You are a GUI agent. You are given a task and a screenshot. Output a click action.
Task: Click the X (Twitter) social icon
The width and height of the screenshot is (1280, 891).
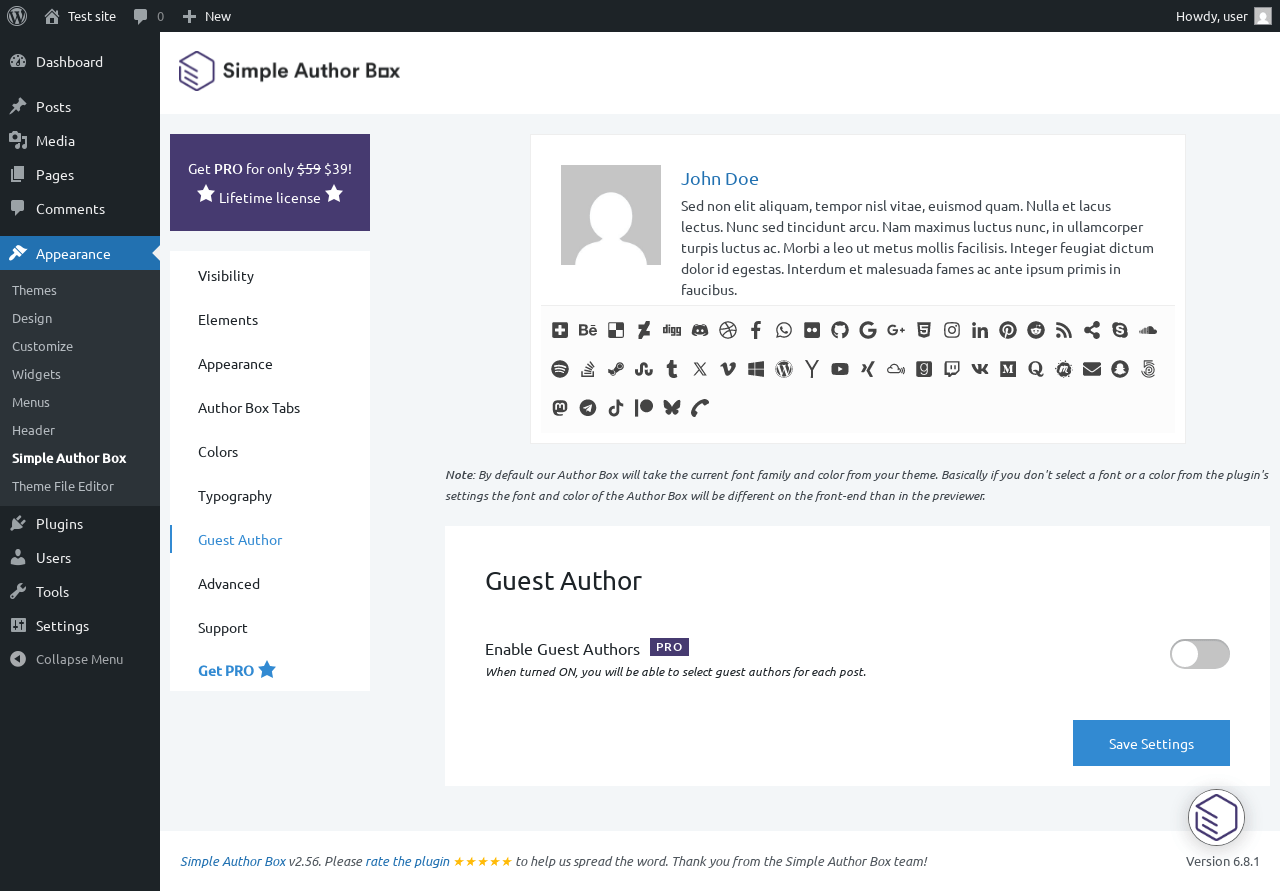pos(700,369)
